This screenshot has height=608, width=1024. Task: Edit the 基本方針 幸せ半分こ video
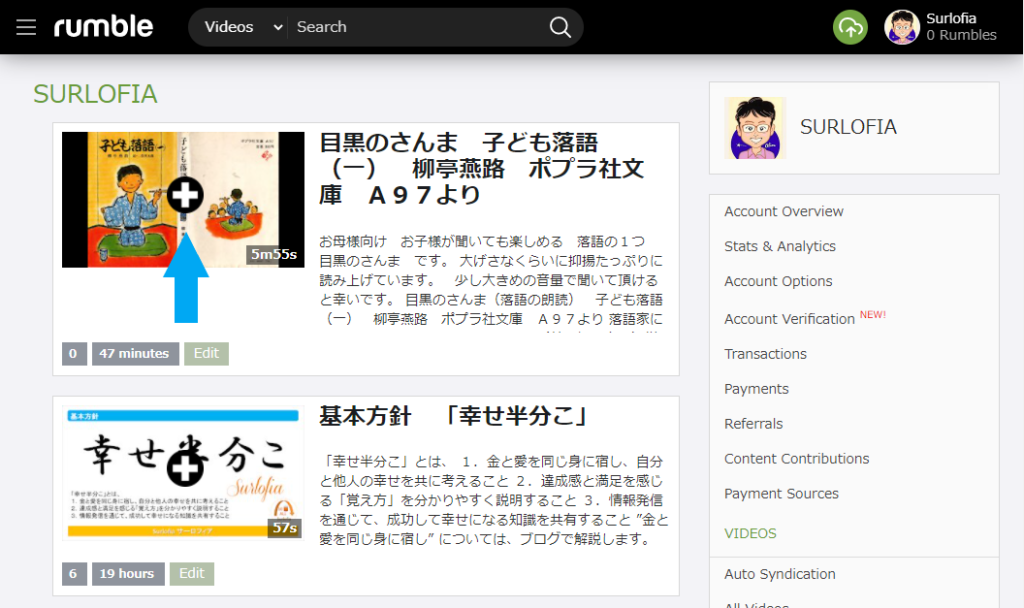point(192,573)
